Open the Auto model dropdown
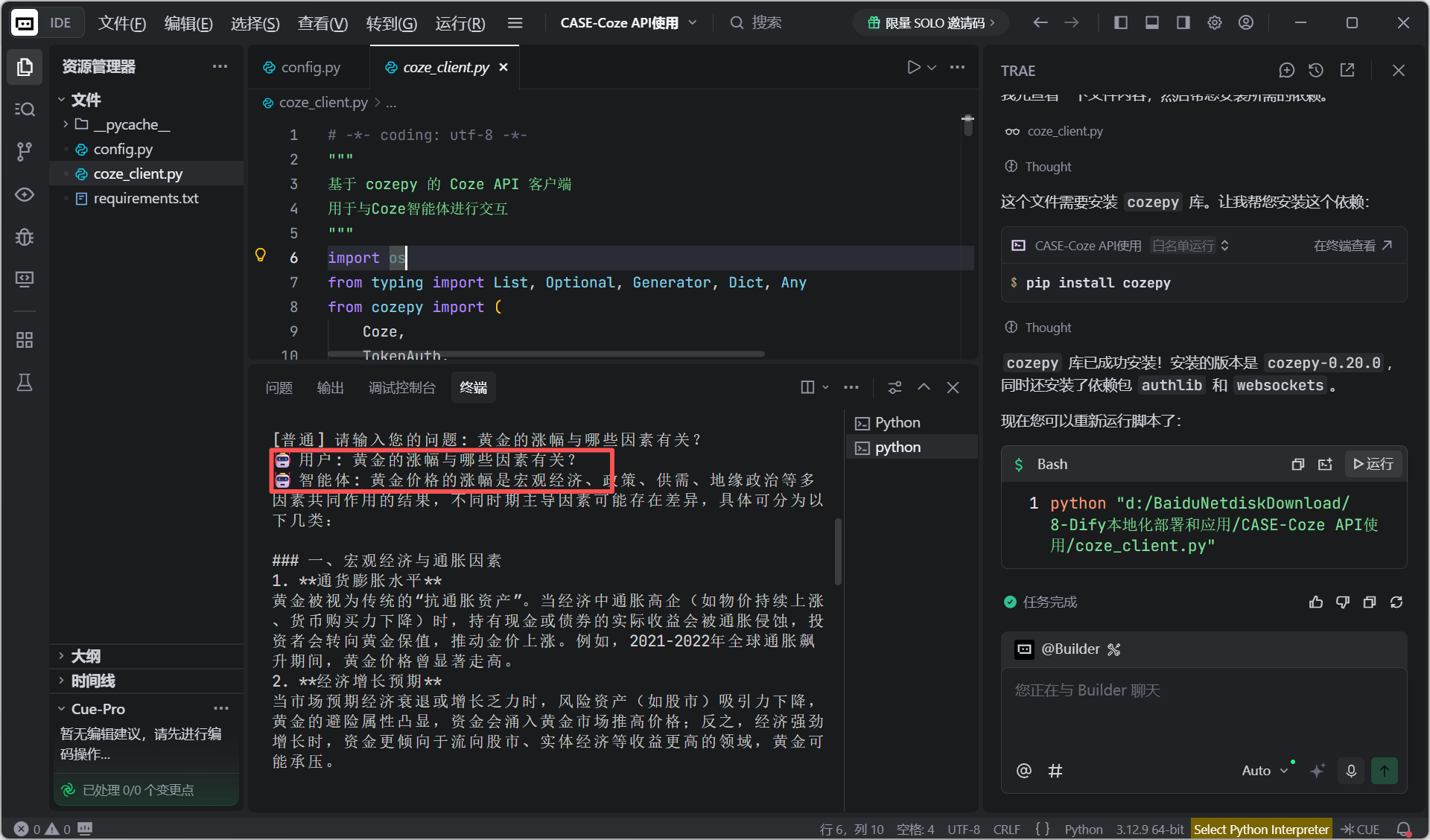 tap(1265, 771)
